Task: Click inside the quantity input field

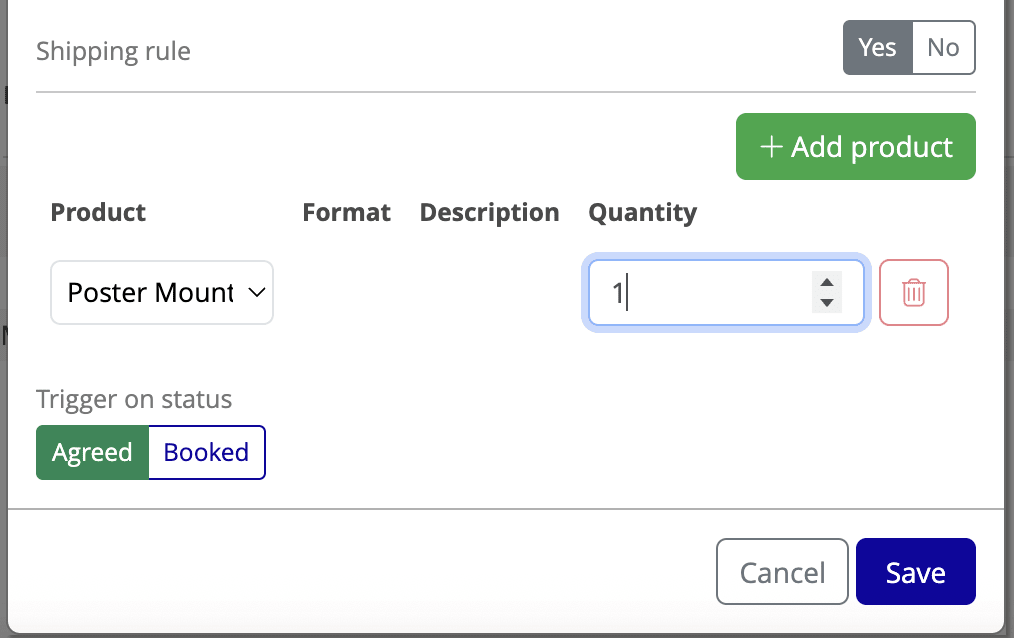Action: coord(700,292)
